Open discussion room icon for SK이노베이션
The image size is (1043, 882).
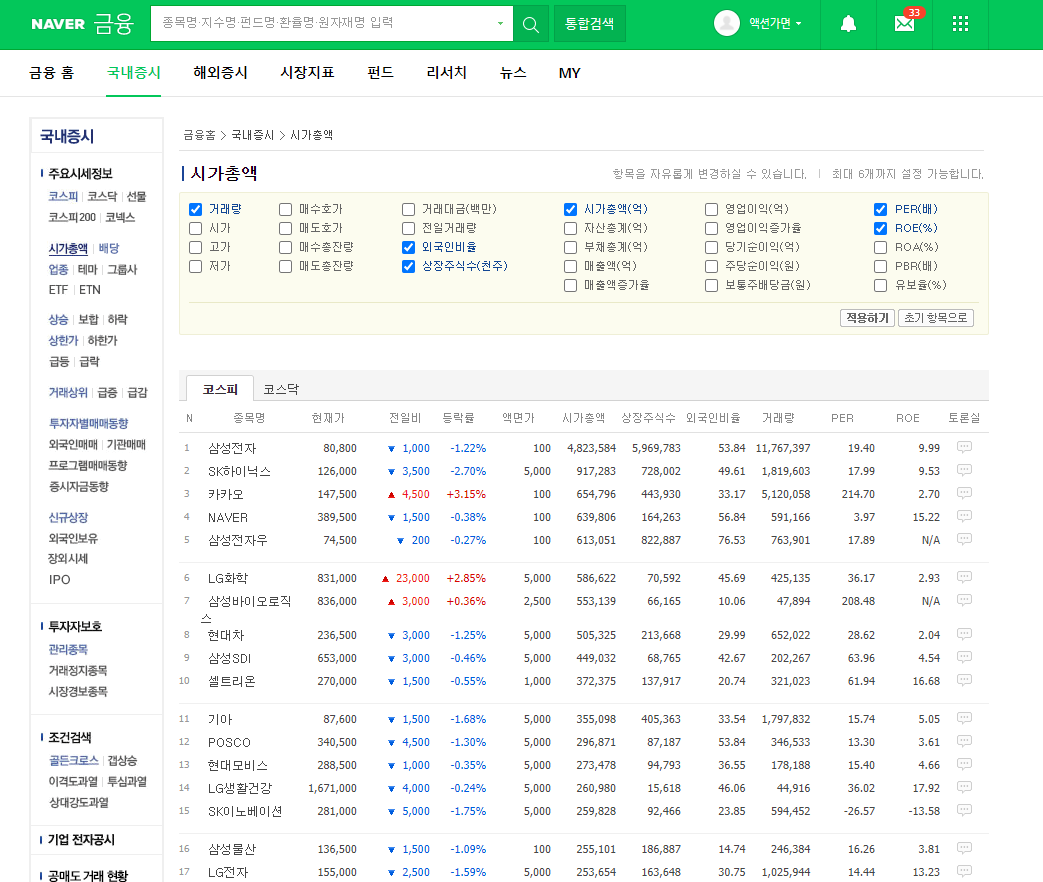click(964, 810)
